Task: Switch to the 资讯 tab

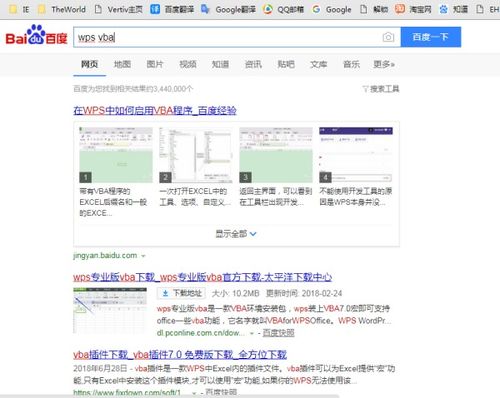Action: coord(253,64)
